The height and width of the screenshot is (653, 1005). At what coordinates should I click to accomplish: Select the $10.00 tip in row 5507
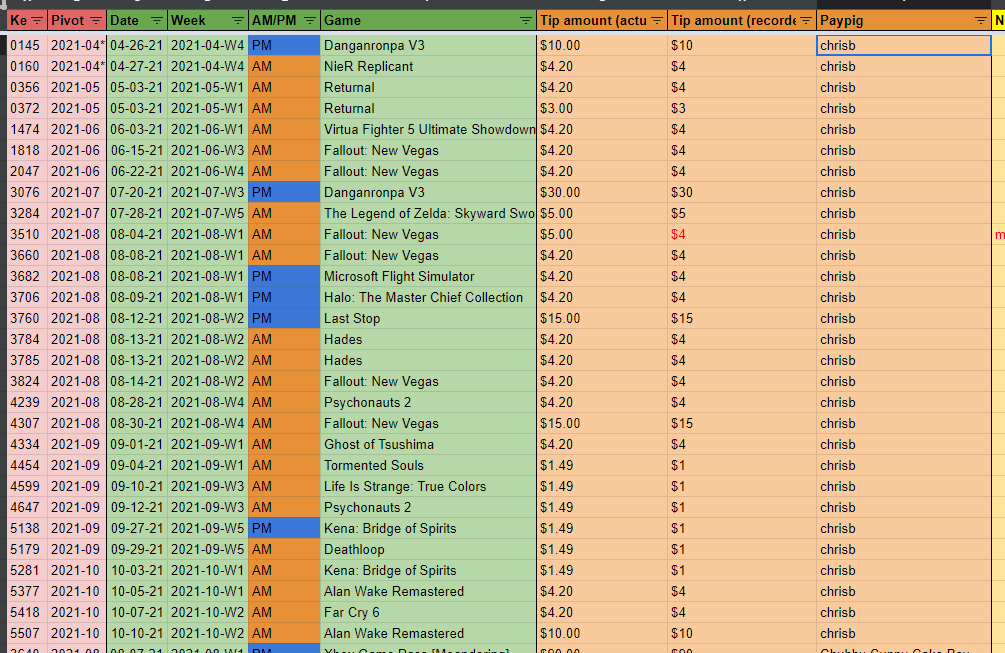[602, 633]
